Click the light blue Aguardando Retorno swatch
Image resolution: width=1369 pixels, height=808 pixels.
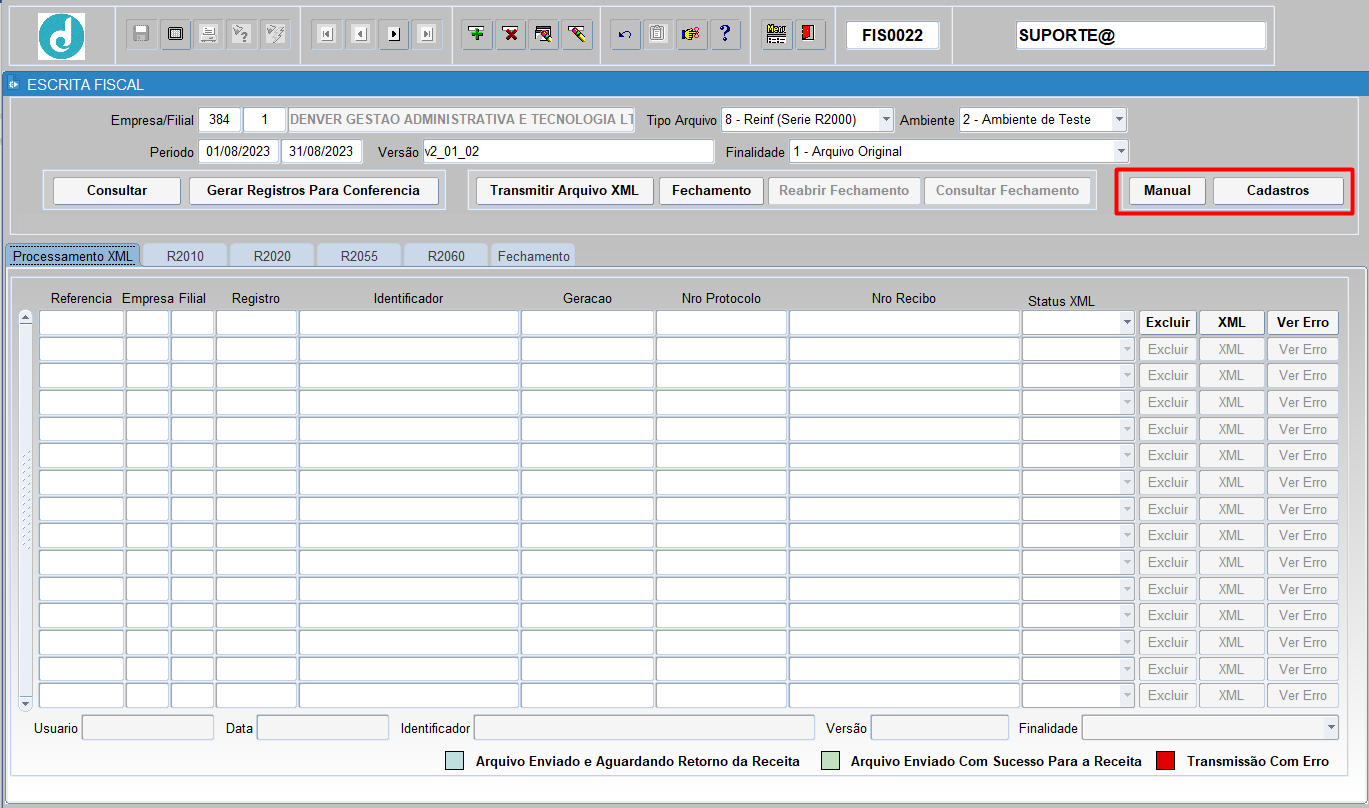coord(454,761)
